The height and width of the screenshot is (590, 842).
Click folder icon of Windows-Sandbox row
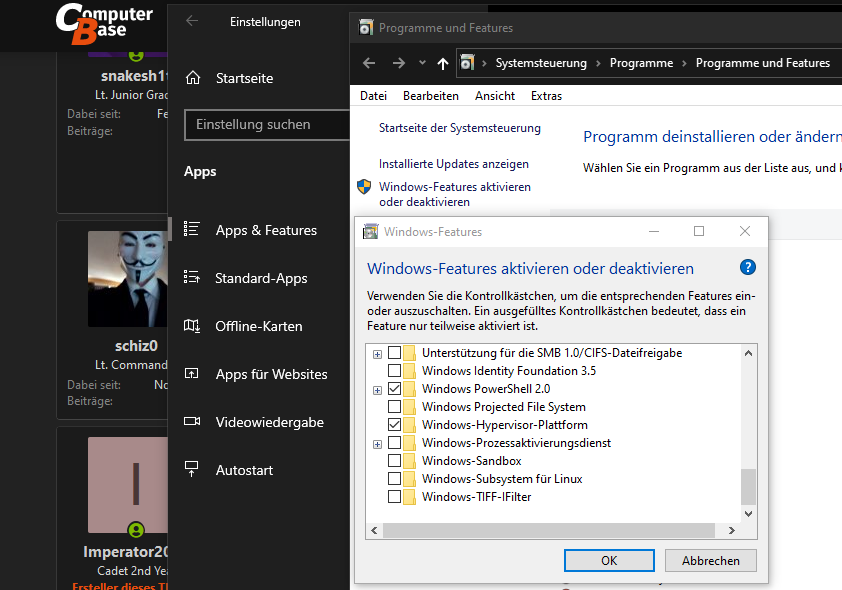click(x=409, y=461)
